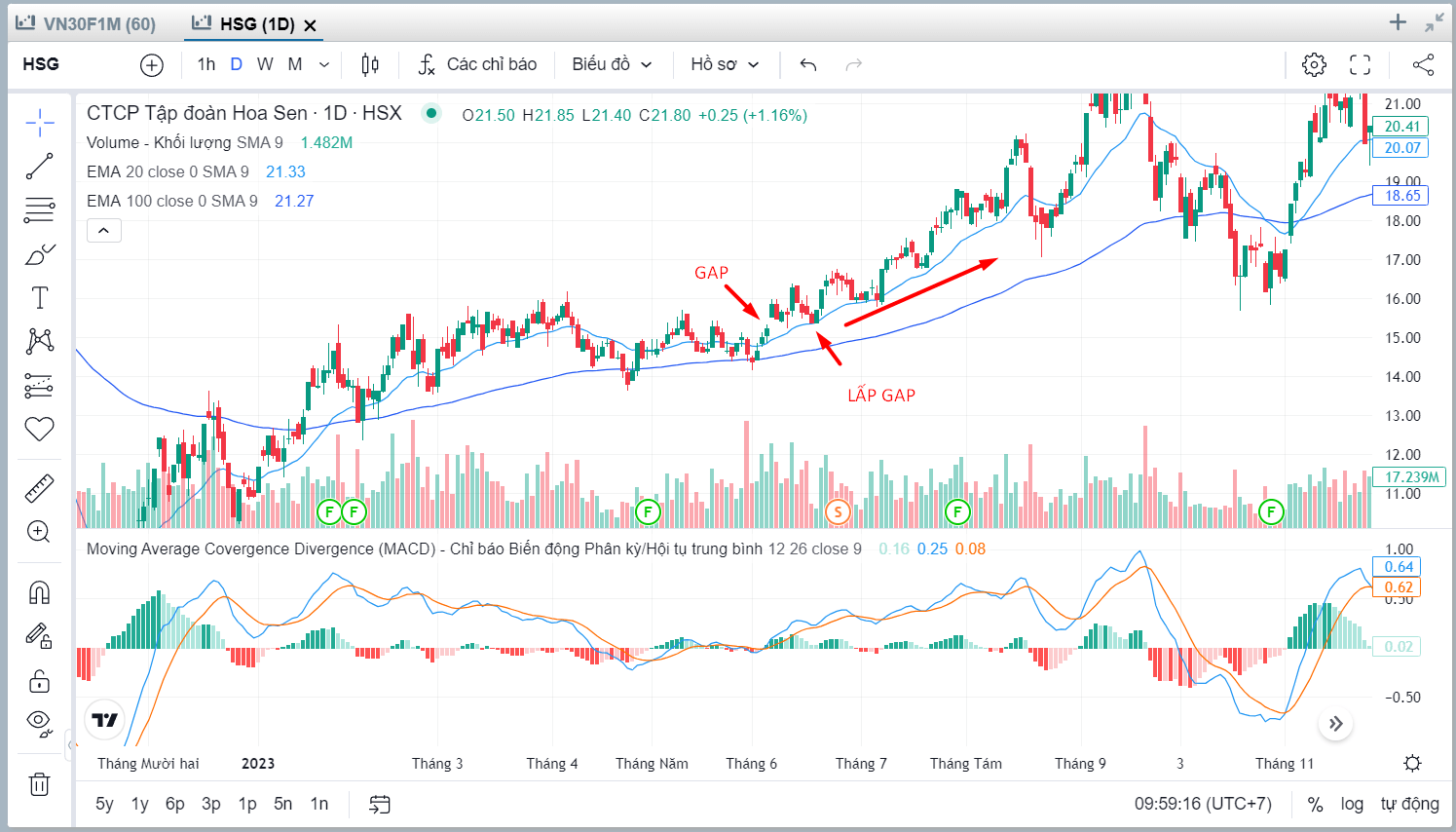Open the go to date calendar icon
The width and height of the screenshot is (1456, 832).
tap(380, 804)
